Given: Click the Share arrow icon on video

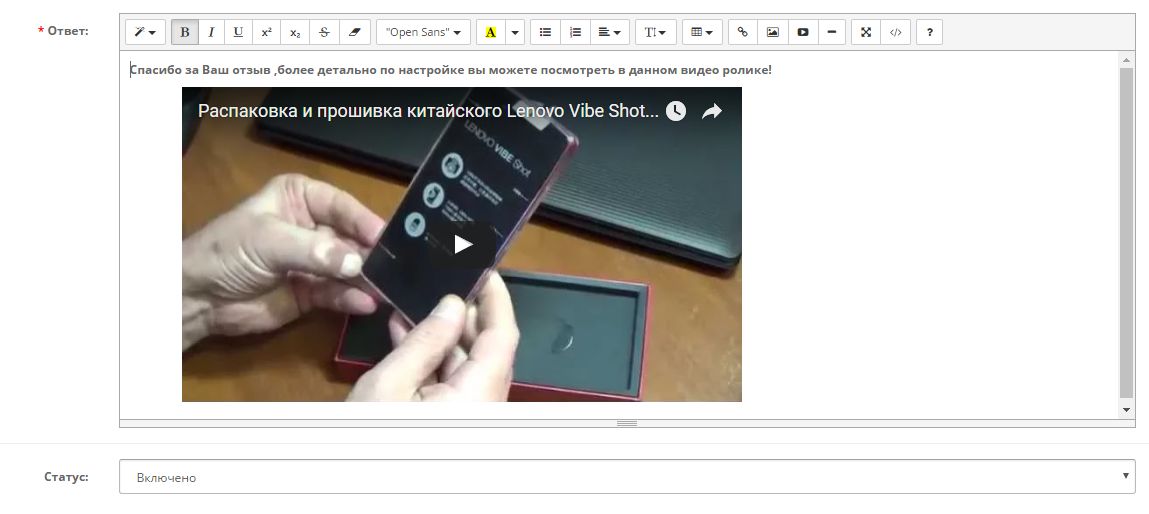Looking at the screenshot, I should tap(712, 111).
